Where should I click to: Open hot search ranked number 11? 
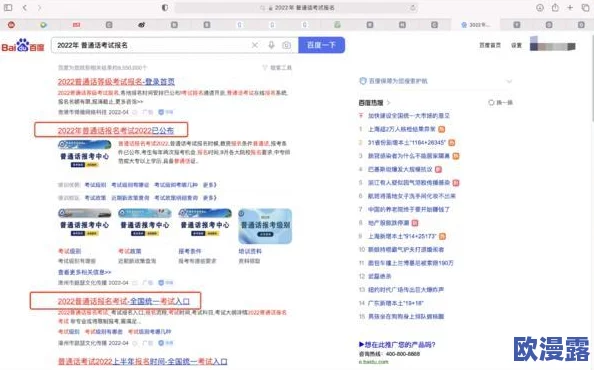[411, 263]
